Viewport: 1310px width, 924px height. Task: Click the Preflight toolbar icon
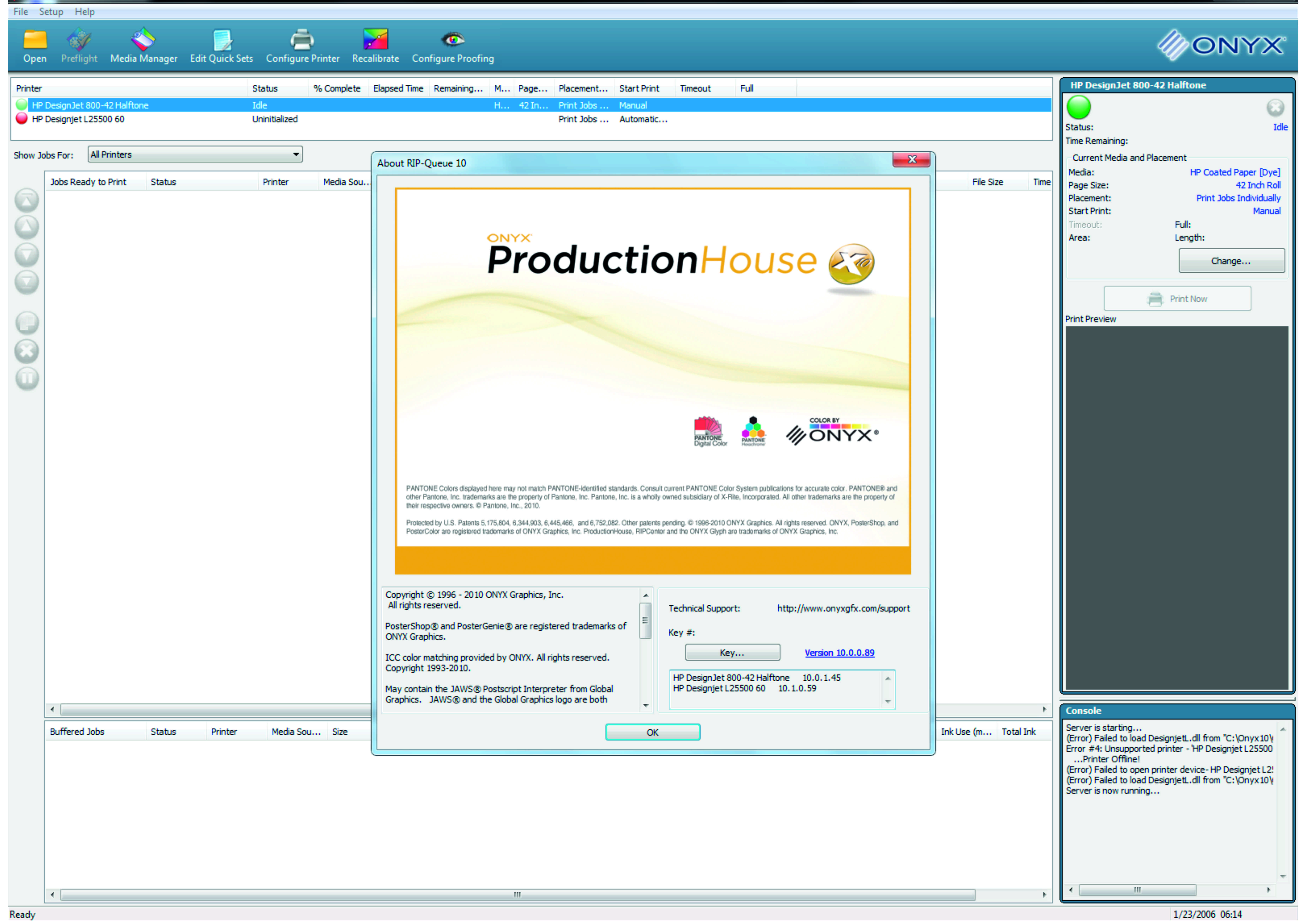point(79,40)
